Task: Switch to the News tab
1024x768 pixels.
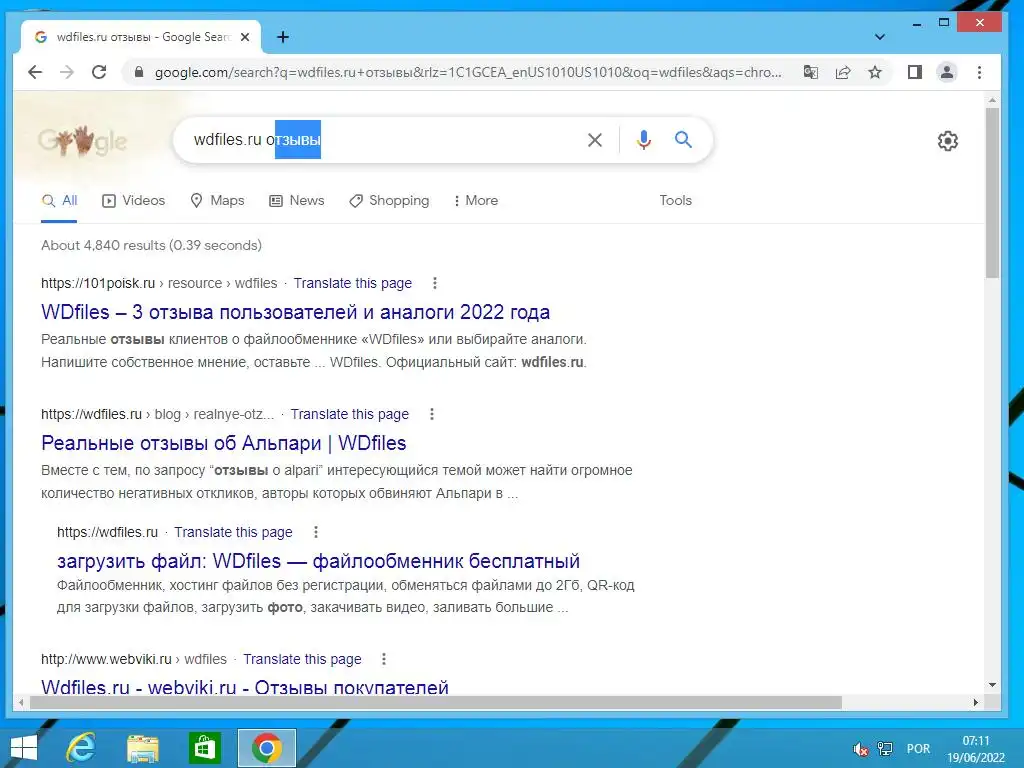Action: [x=297, y=200]
